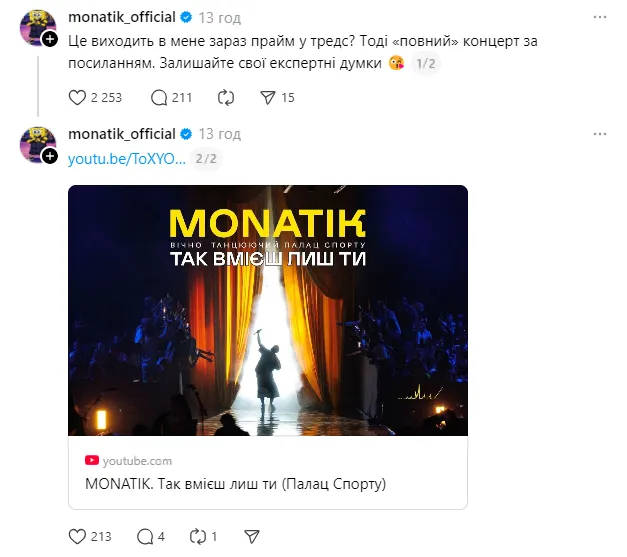This screenshot has width=627, height=557.
Task: Share the first post via the send icon
Action: click(x=267, y=97)
